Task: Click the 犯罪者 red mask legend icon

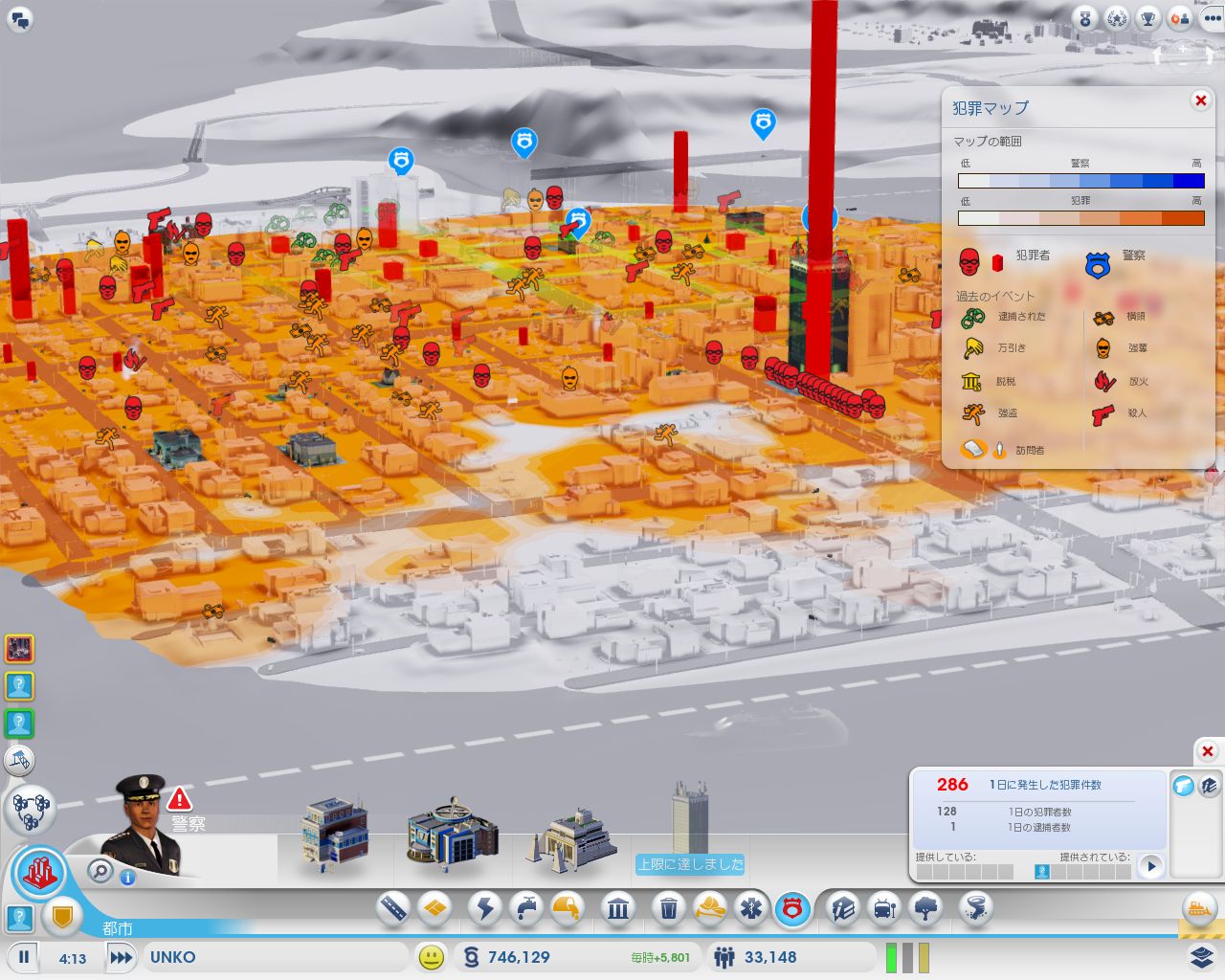Action: 969,261
